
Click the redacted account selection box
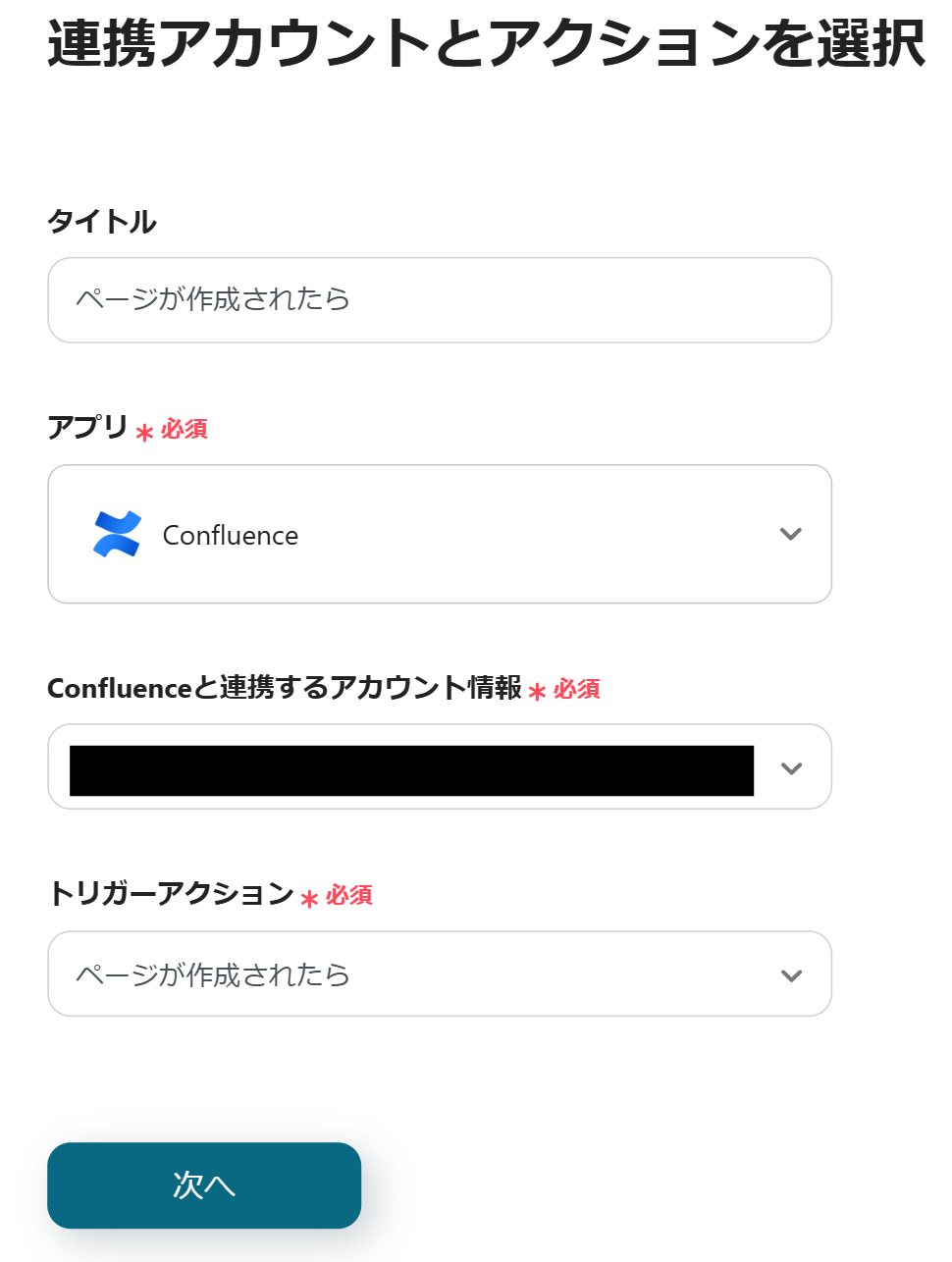coord(411,770)
